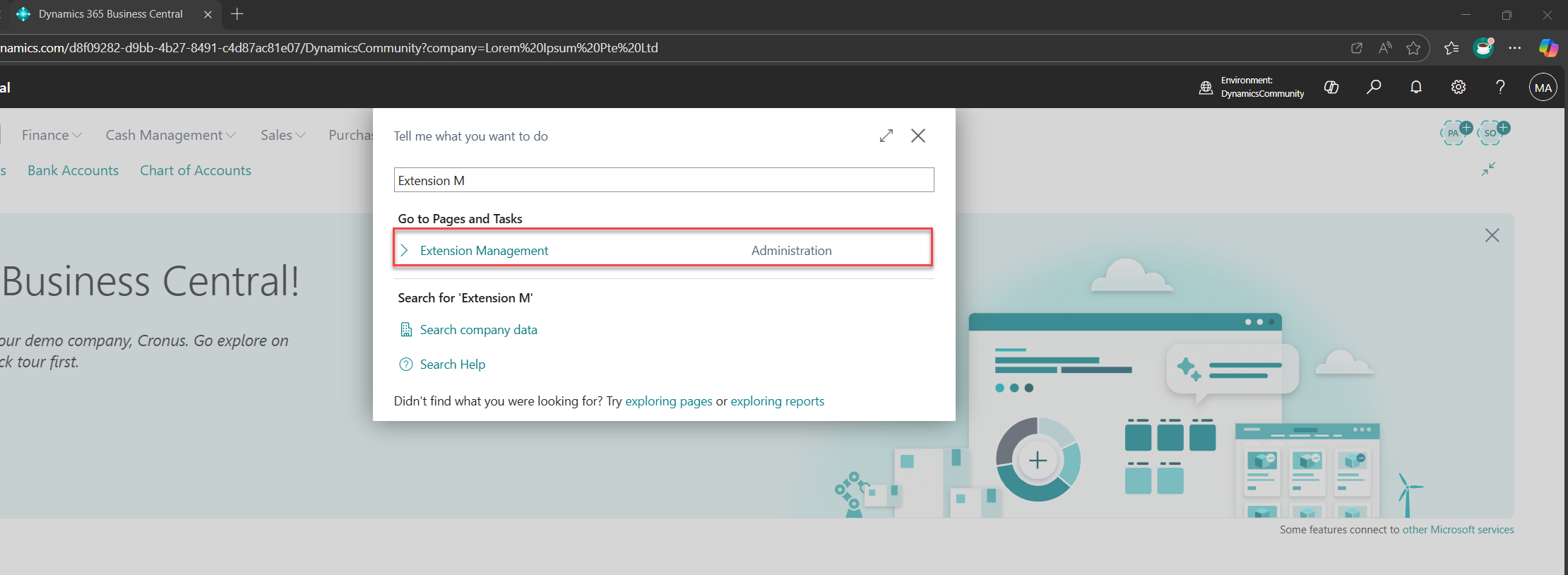Create new purchase invoice via PA icon
This screenshot has width=1568, height=575.
tap(1456, 132)
